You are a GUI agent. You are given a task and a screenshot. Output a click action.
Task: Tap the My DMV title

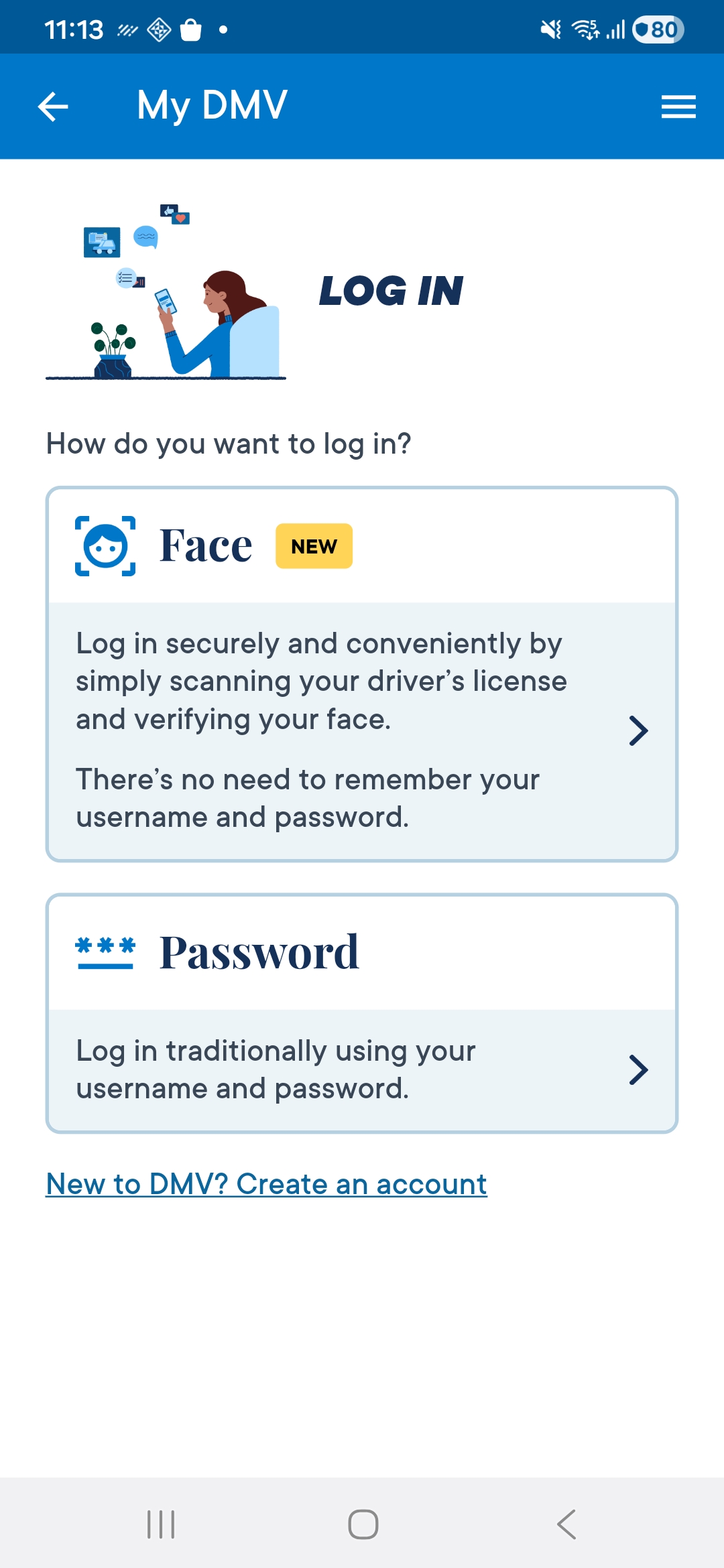[211, 106]
